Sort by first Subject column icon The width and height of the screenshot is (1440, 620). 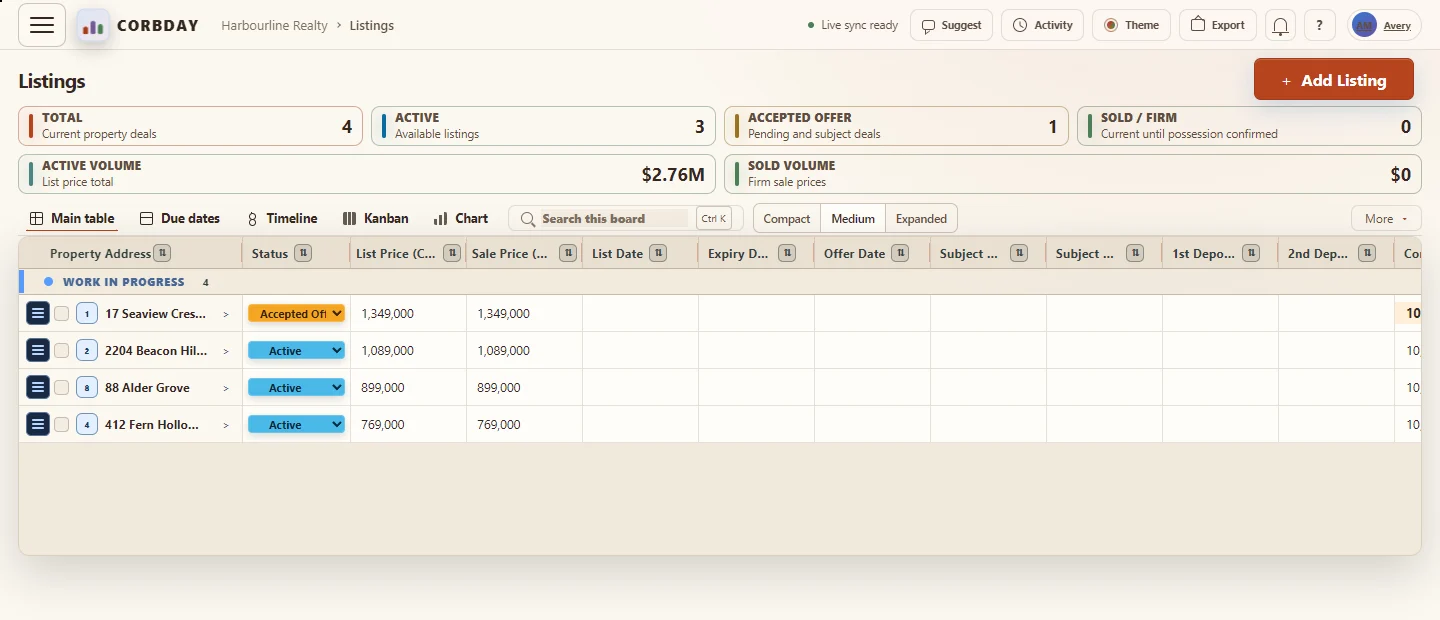(x=1019, y=253)
